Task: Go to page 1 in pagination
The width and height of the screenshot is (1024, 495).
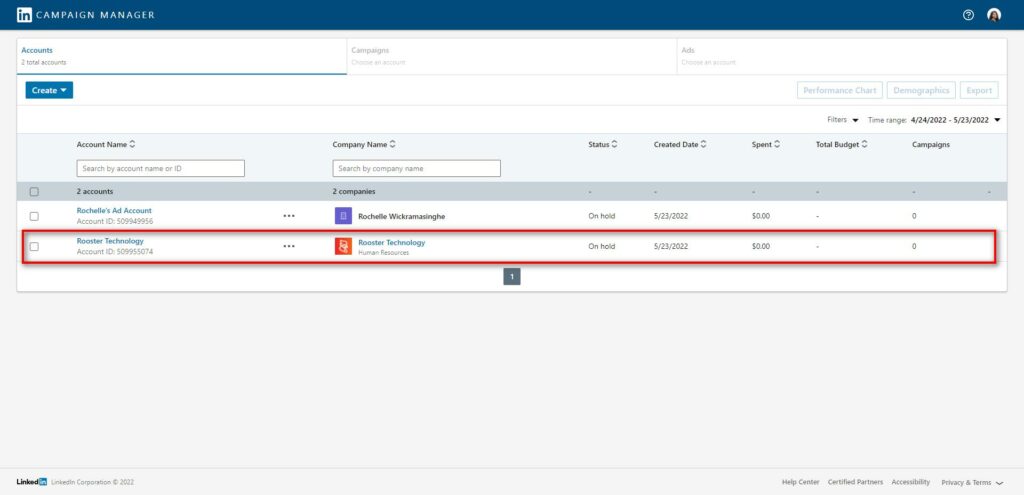Action: pyautogui.click(x=512, y=277)
